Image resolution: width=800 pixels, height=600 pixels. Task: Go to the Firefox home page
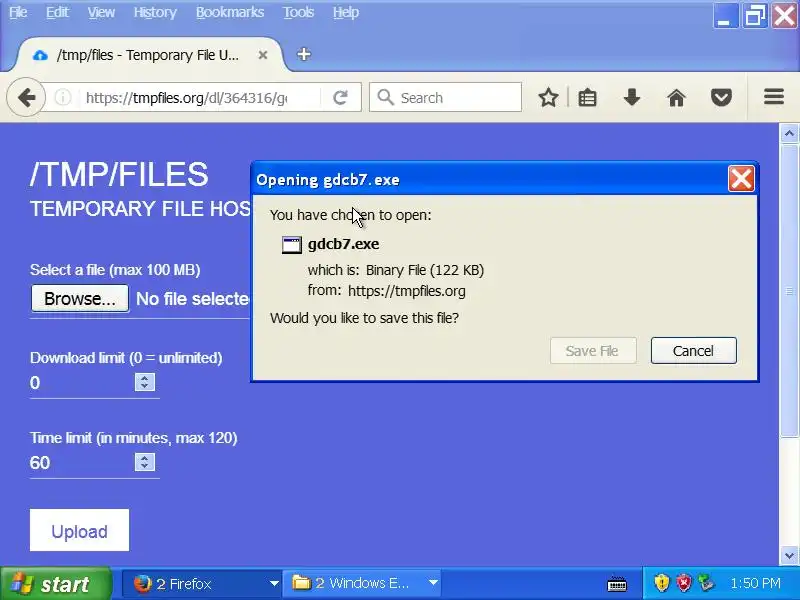677,97
